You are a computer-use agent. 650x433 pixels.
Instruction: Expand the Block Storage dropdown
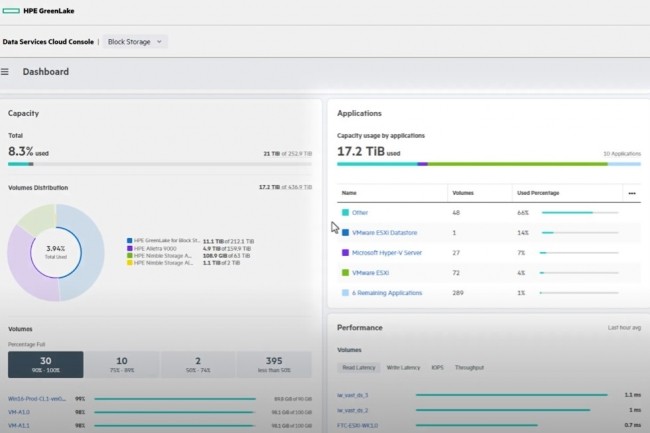click(136, 42)
